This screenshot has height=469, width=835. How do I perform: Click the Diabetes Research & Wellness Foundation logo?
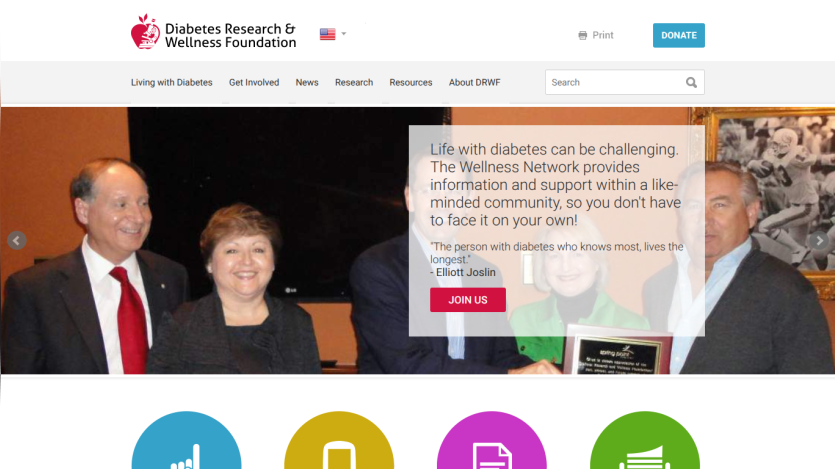[214, 32]
